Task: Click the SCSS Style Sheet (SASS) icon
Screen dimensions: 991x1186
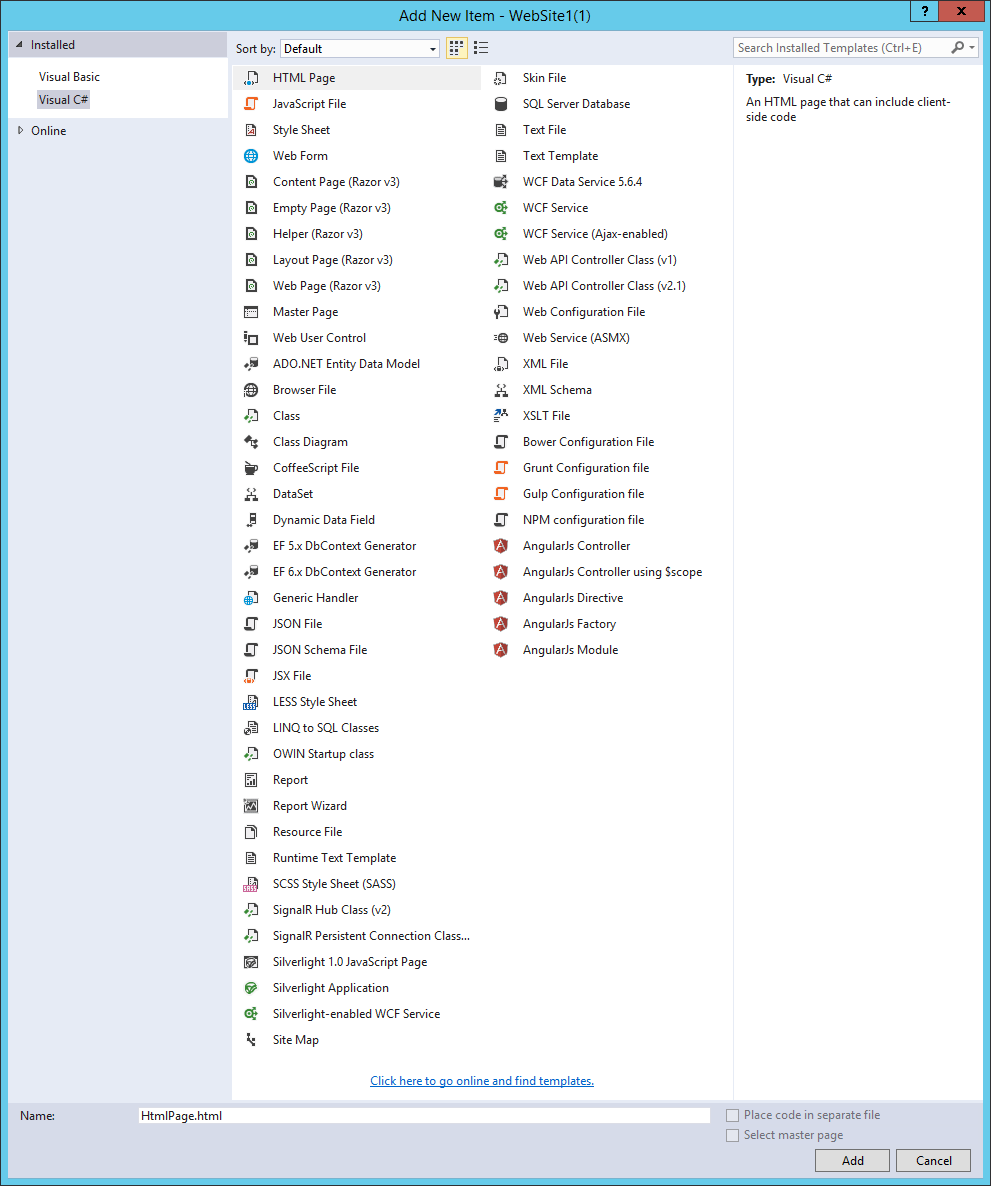Action: point(251,884)
